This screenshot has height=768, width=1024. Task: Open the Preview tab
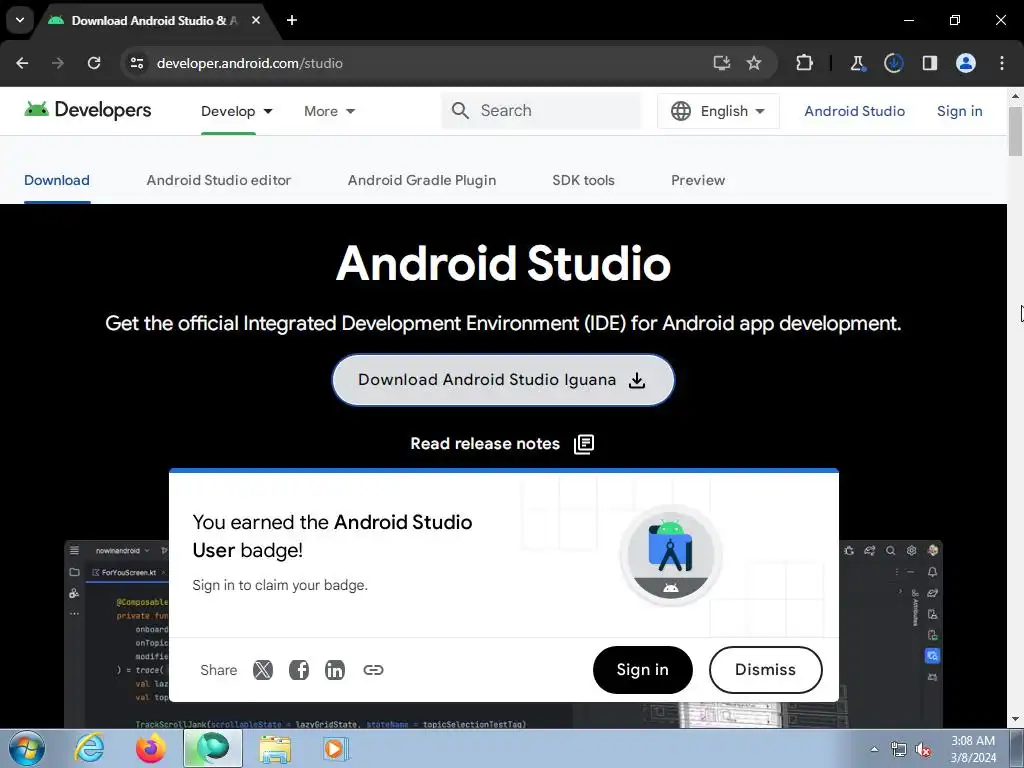coord(698,180)
